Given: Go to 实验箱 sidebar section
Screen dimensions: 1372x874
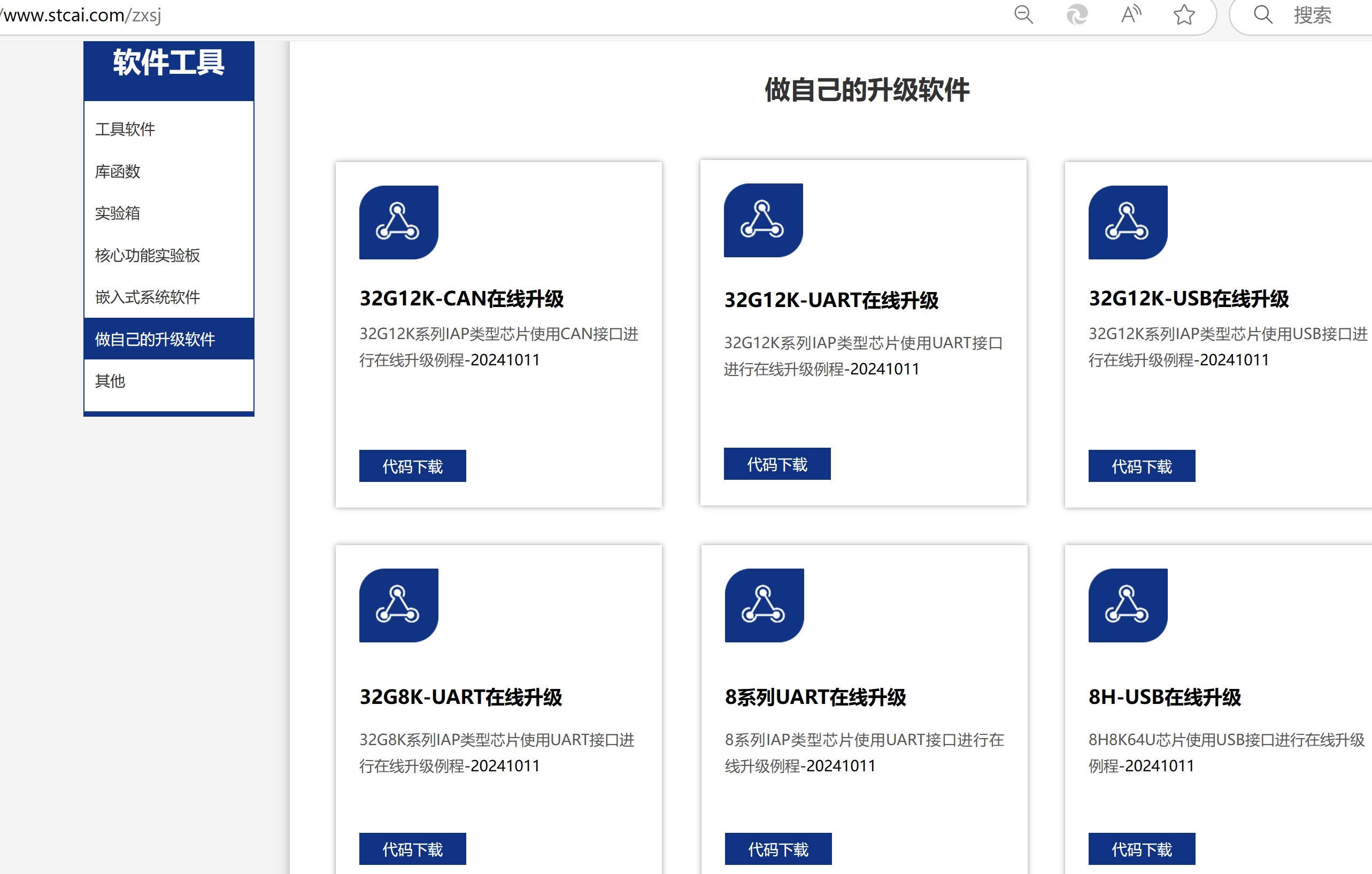Looking at the screenshot, I should 118,213.
